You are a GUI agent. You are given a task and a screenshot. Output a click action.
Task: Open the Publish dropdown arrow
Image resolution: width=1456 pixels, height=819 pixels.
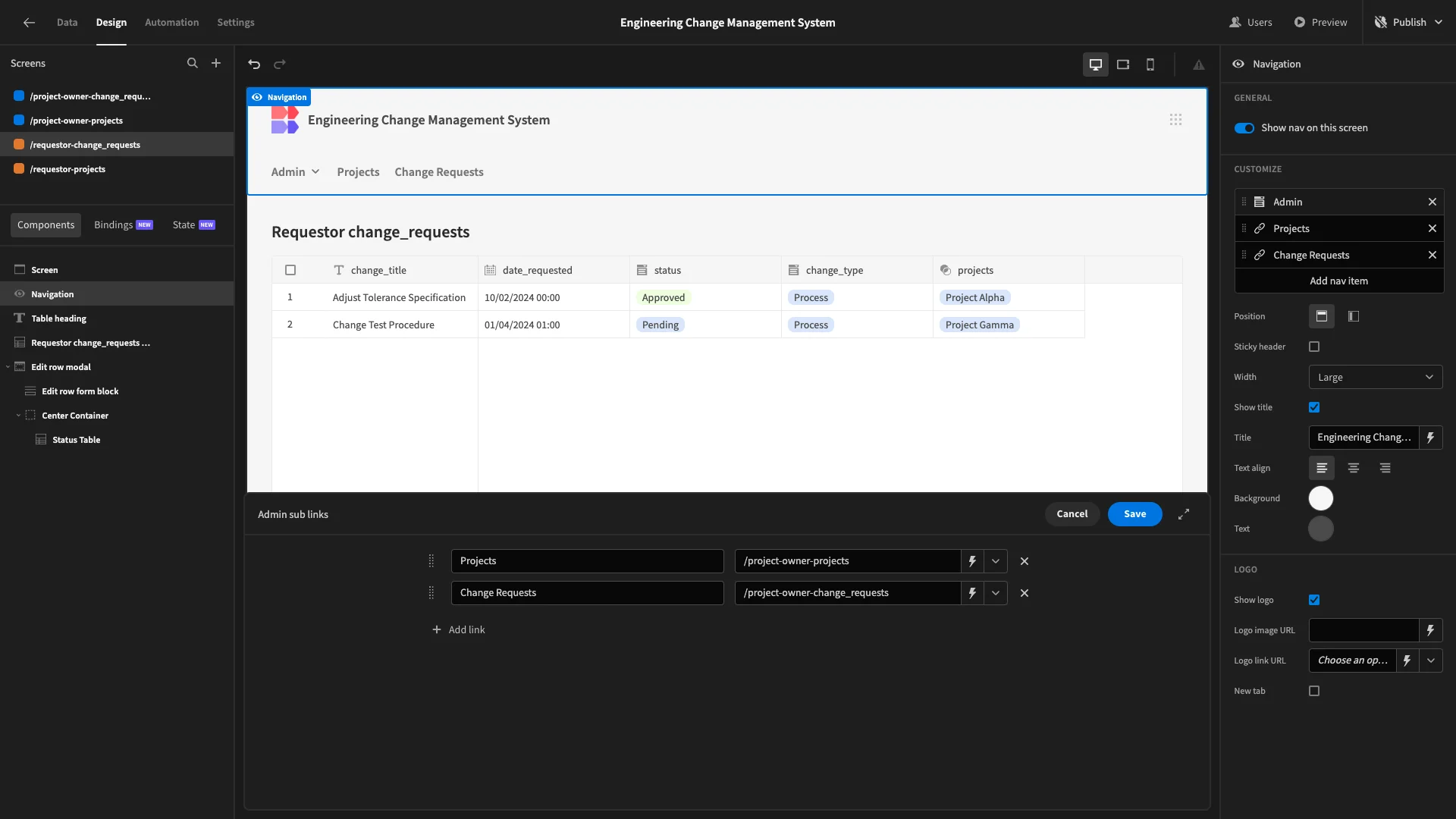pyautogui.click(x=1439, y=22)
